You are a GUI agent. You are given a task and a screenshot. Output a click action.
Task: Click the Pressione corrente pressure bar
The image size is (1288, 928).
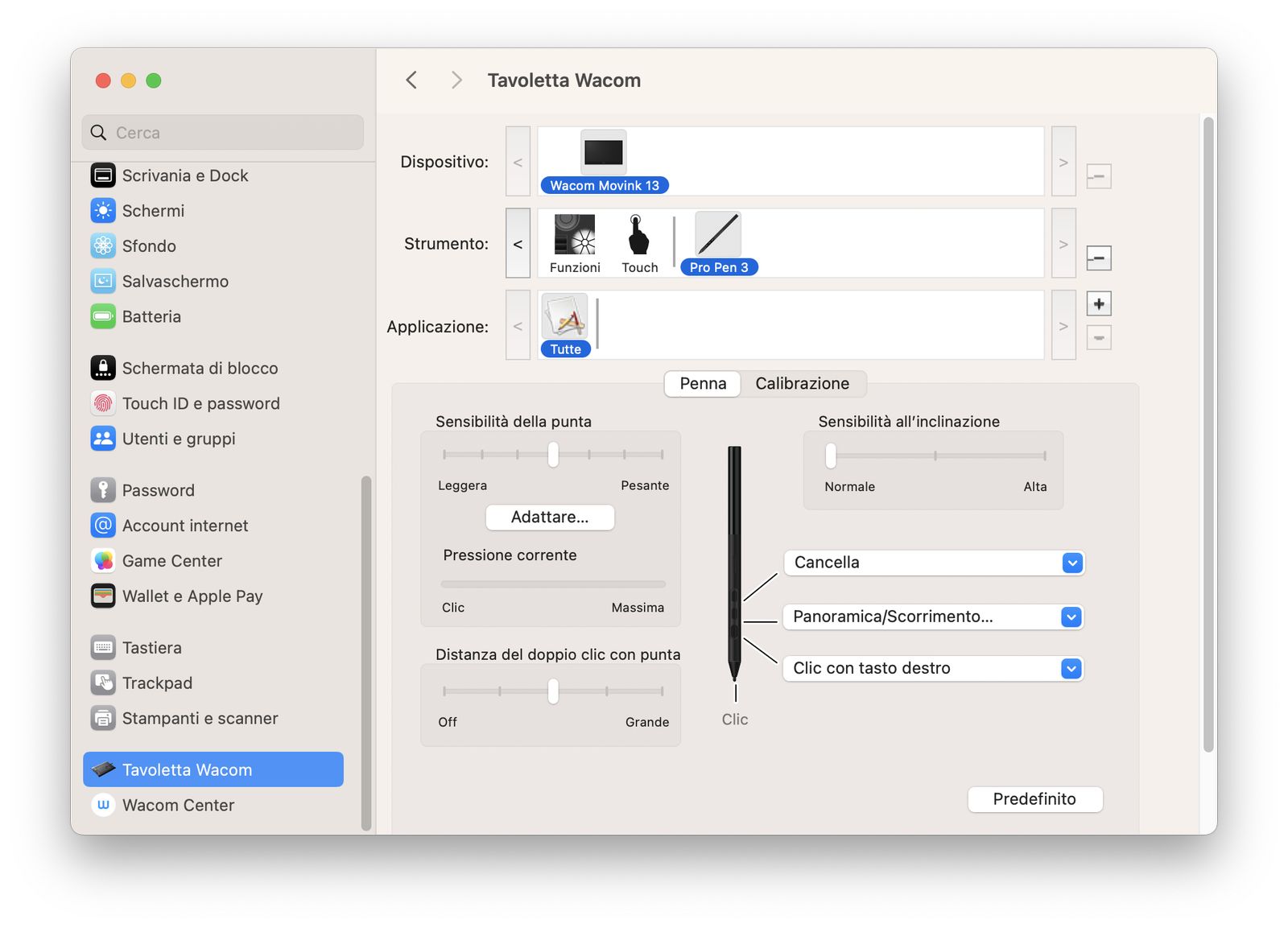(x=553, y=584)
